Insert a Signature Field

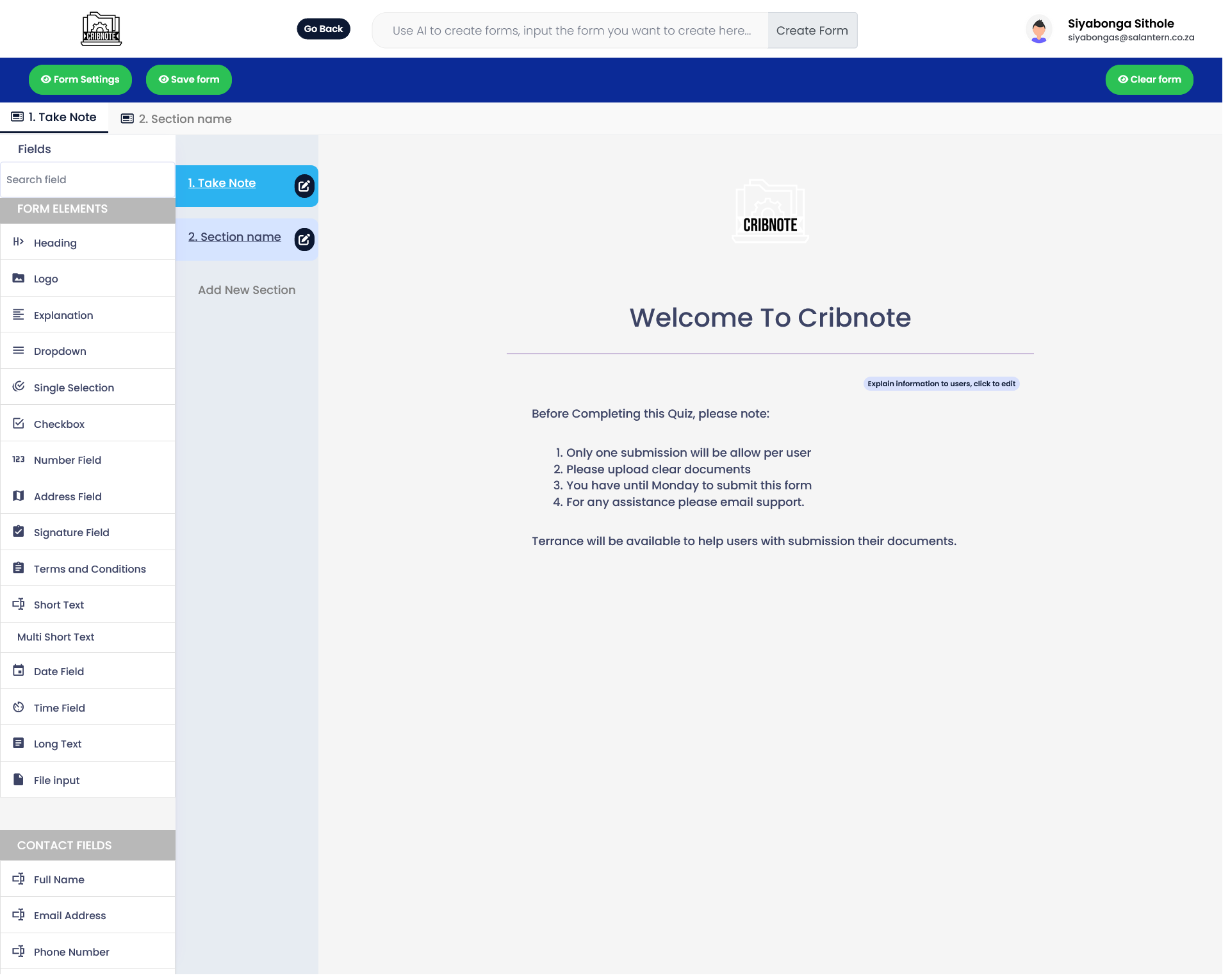[x=71, y=532]
